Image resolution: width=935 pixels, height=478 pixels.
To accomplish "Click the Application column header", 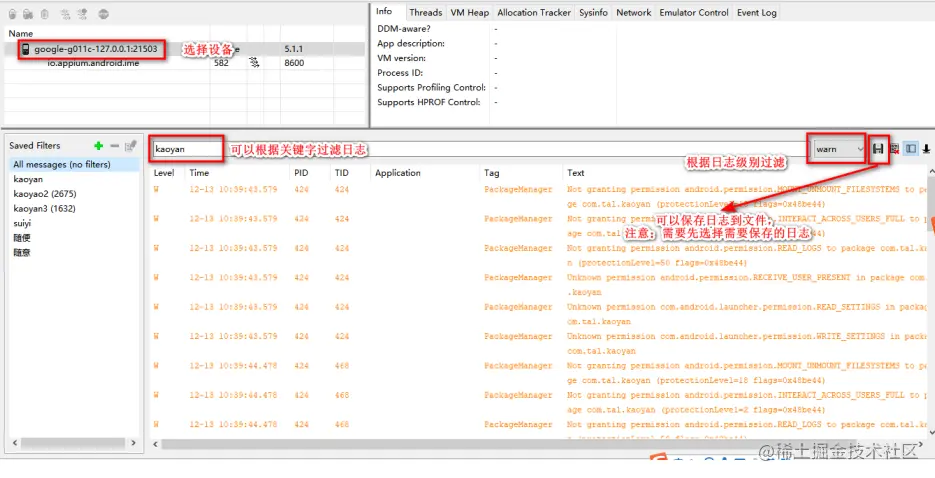I will [x=398, y=173].
